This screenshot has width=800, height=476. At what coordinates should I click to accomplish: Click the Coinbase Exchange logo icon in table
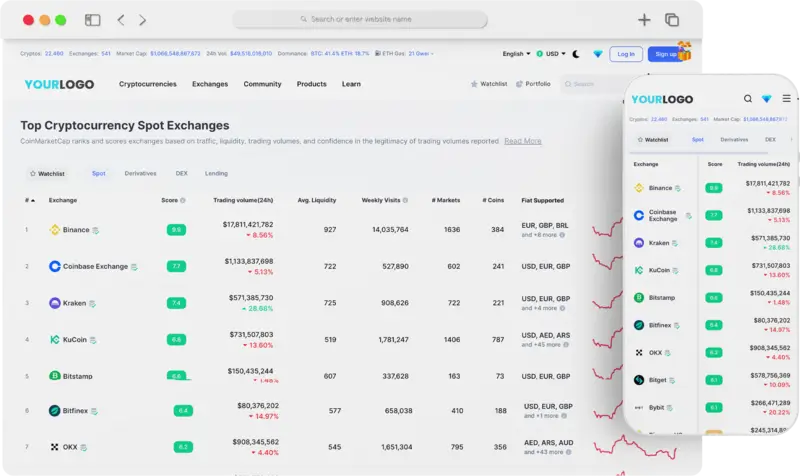[55, 266]
